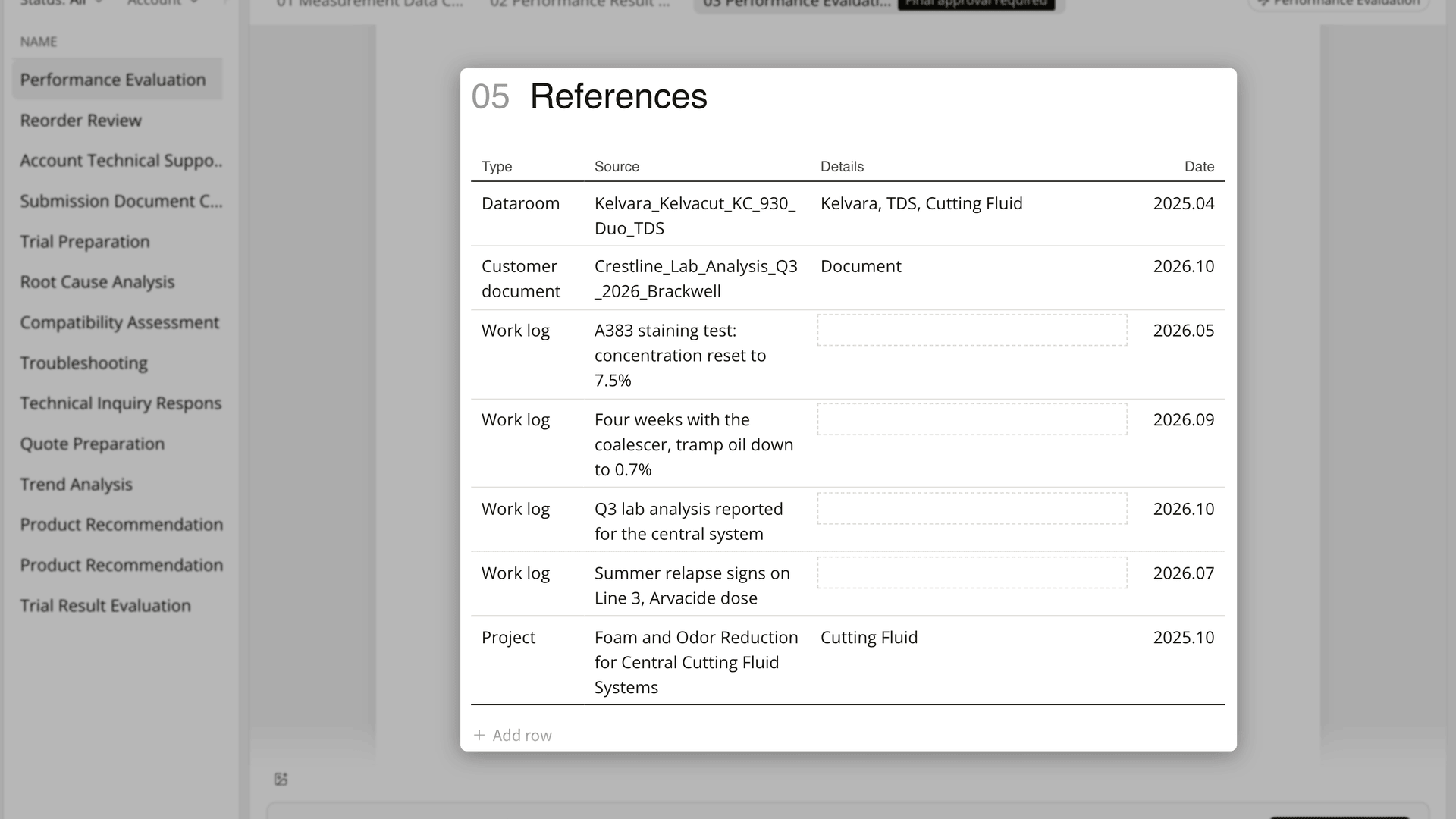Click the 2026.09 date cell

click(1183, 419)
